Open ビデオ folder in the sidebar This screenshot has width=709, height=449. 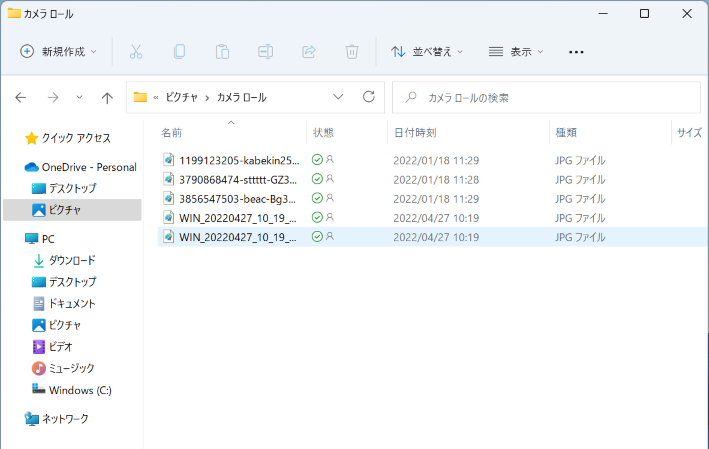point(52,347)
